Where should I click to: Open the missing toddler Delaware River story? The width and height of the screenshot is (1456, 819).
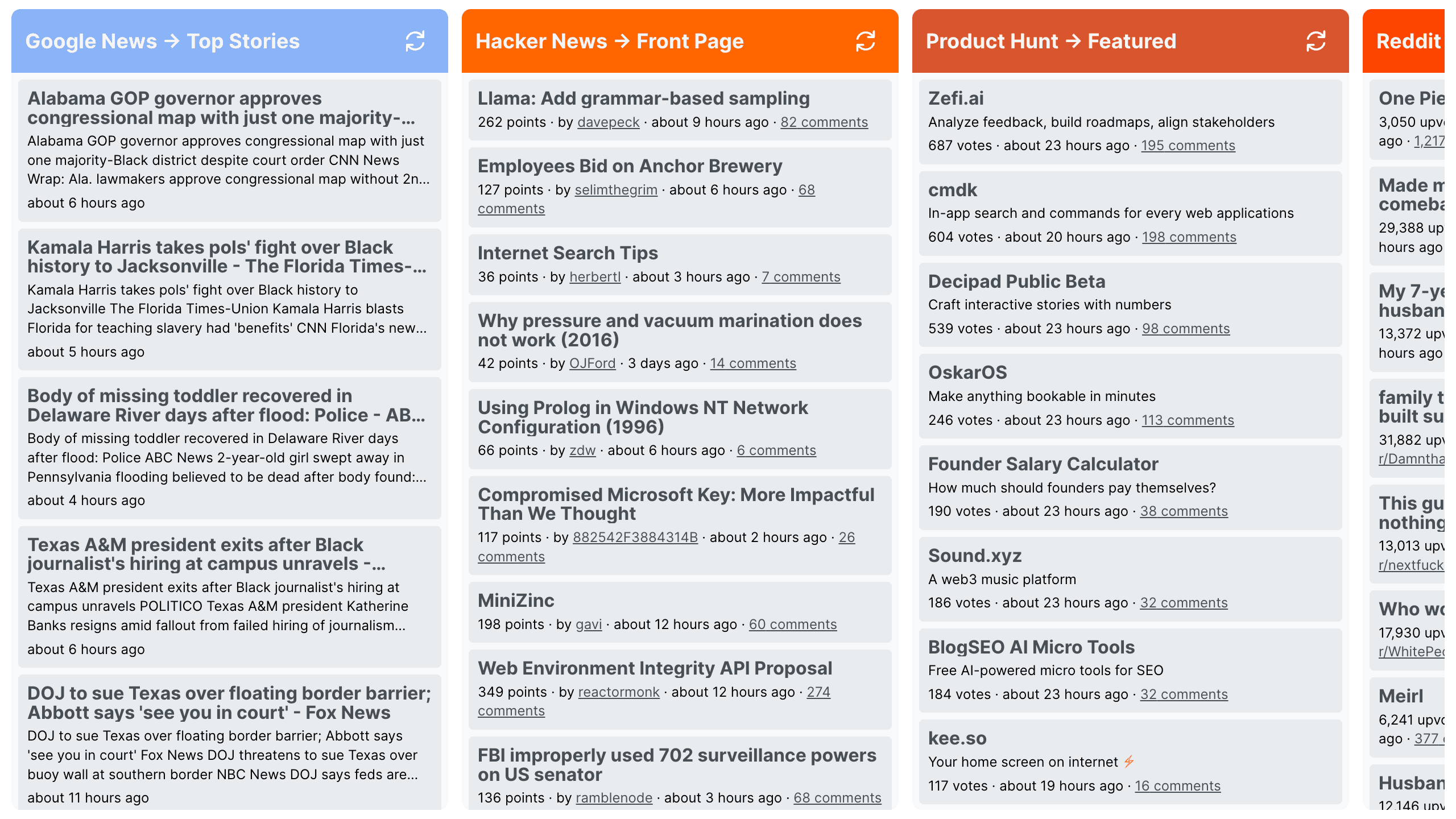point(226,406)
